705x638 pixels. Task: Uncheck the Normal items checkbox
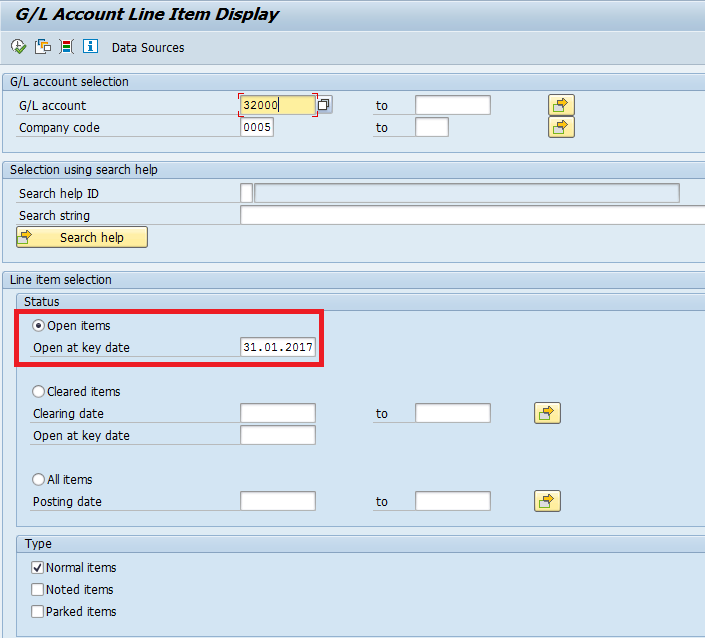(x=38, y=568)
